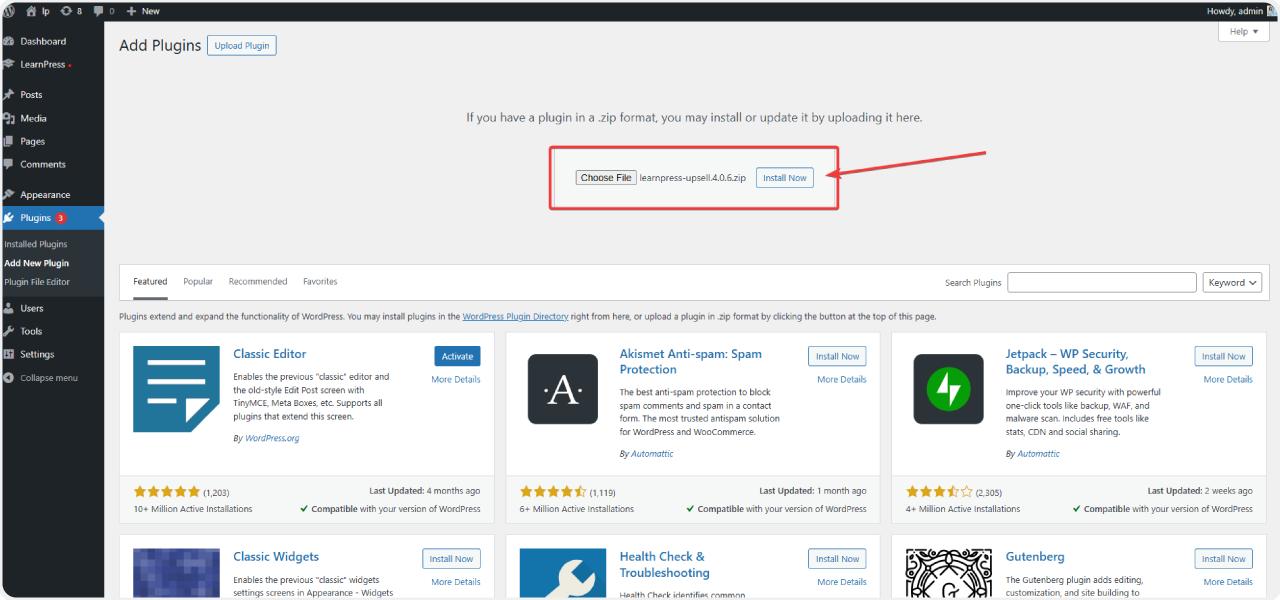Open the Akismet Anti-spam title link

click(x=691, y=362)
